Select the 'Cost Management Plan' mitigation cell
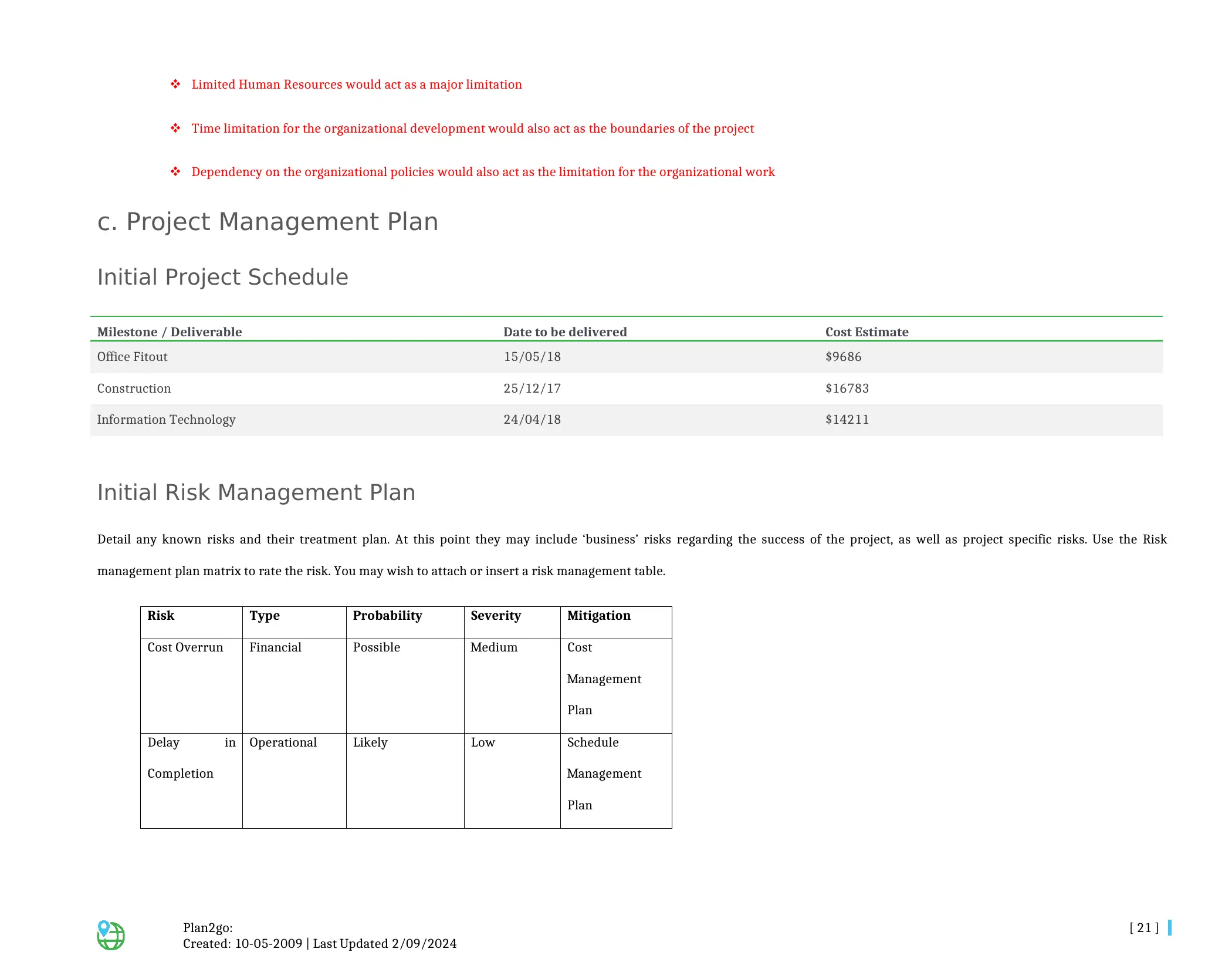The height and width of the screenshot is (969, 1232). click(x=616, y=686)
